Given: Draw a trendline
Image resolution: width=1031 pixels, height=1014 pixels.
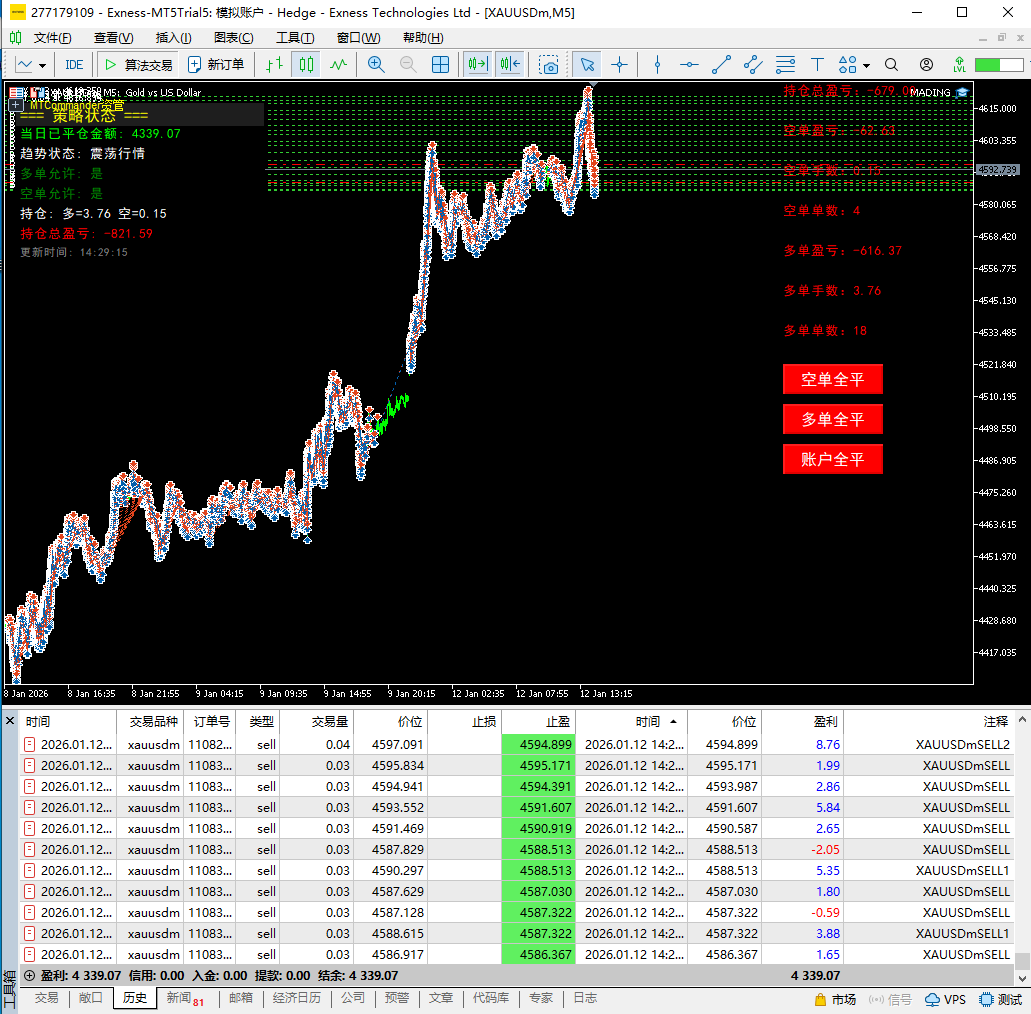Looking at the screenshot, I should coord(721,64).
